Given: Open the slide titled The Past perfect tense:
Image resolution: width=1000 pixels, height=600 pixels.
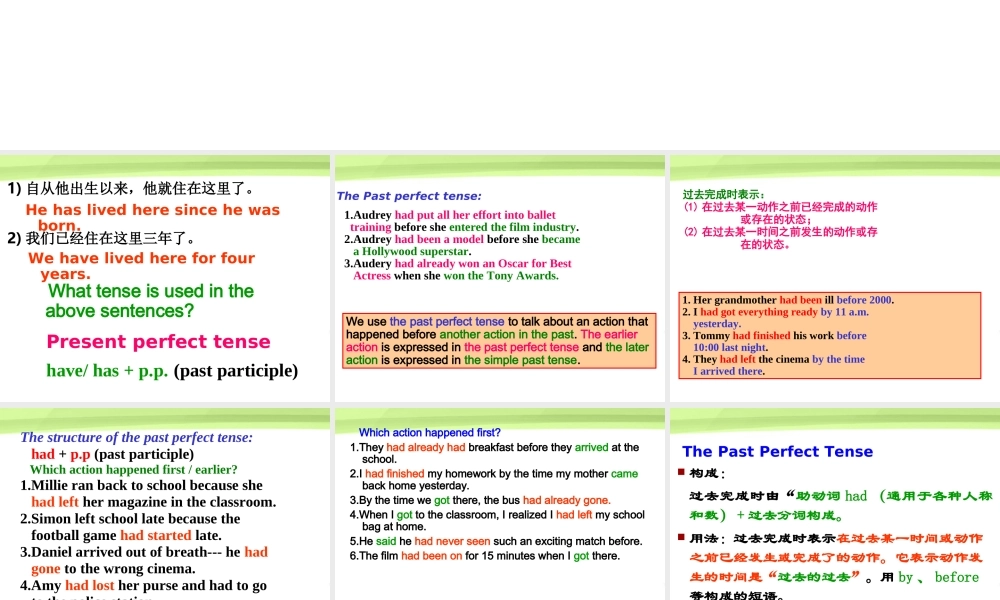Looking at the screenshot, I should click(x=499, y=278).
